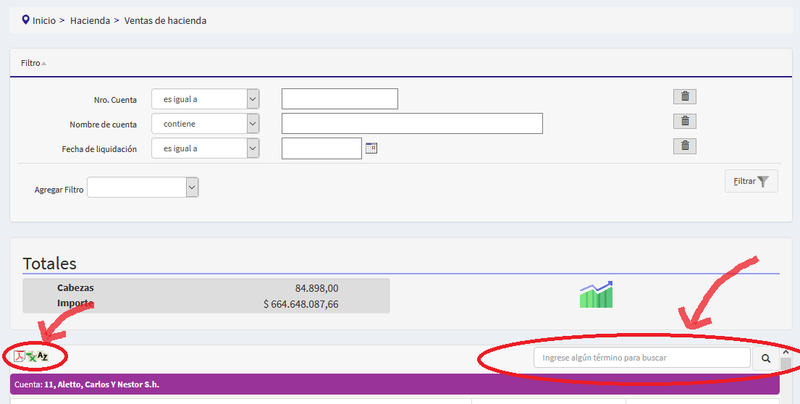The height and width of the screenshot is (404, 800).
Task: Export the list to PDF
Action: click(19, 356)
